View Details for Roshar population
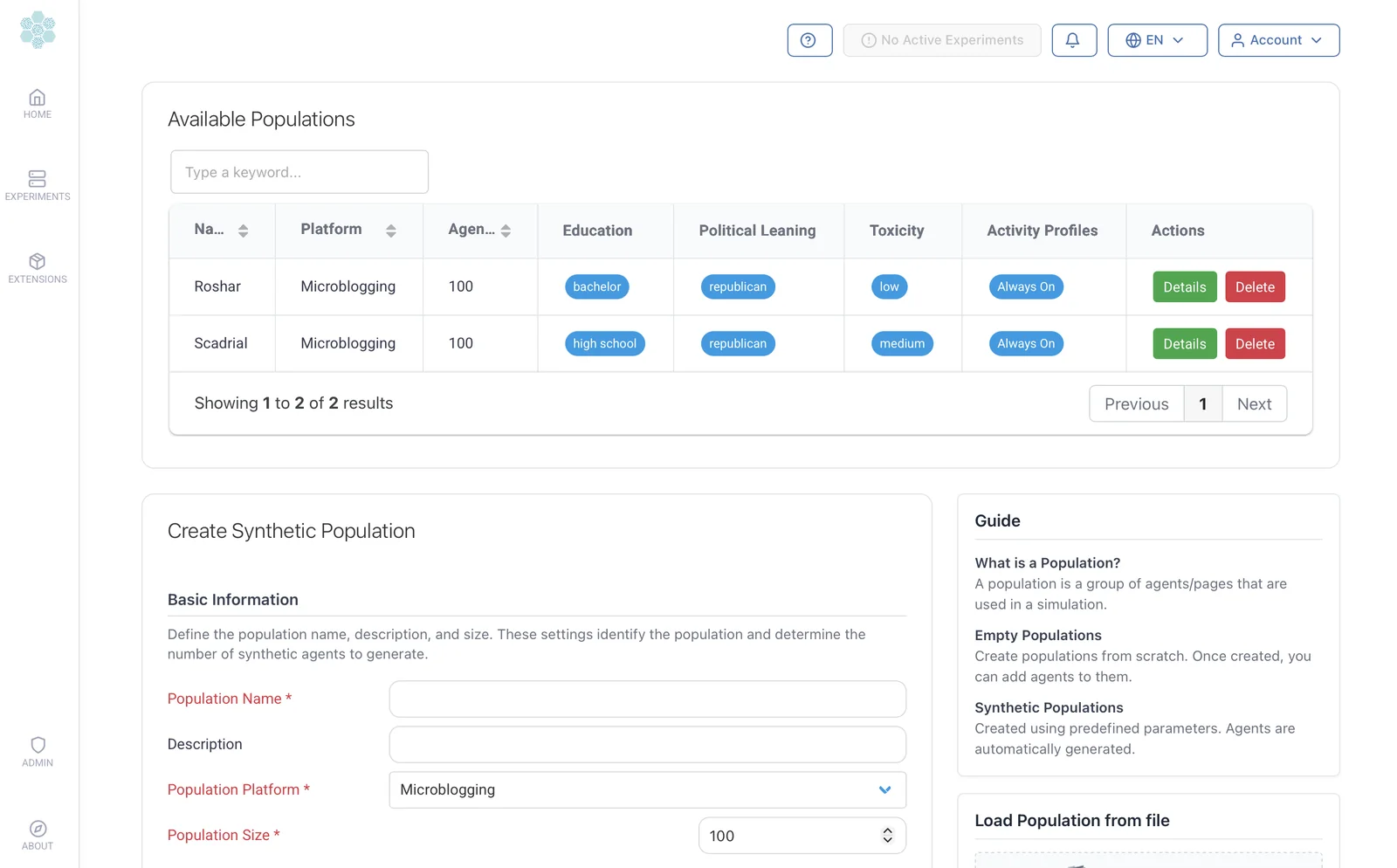This screenshot has height=868, width=1397. click(x=1185, y=287)
